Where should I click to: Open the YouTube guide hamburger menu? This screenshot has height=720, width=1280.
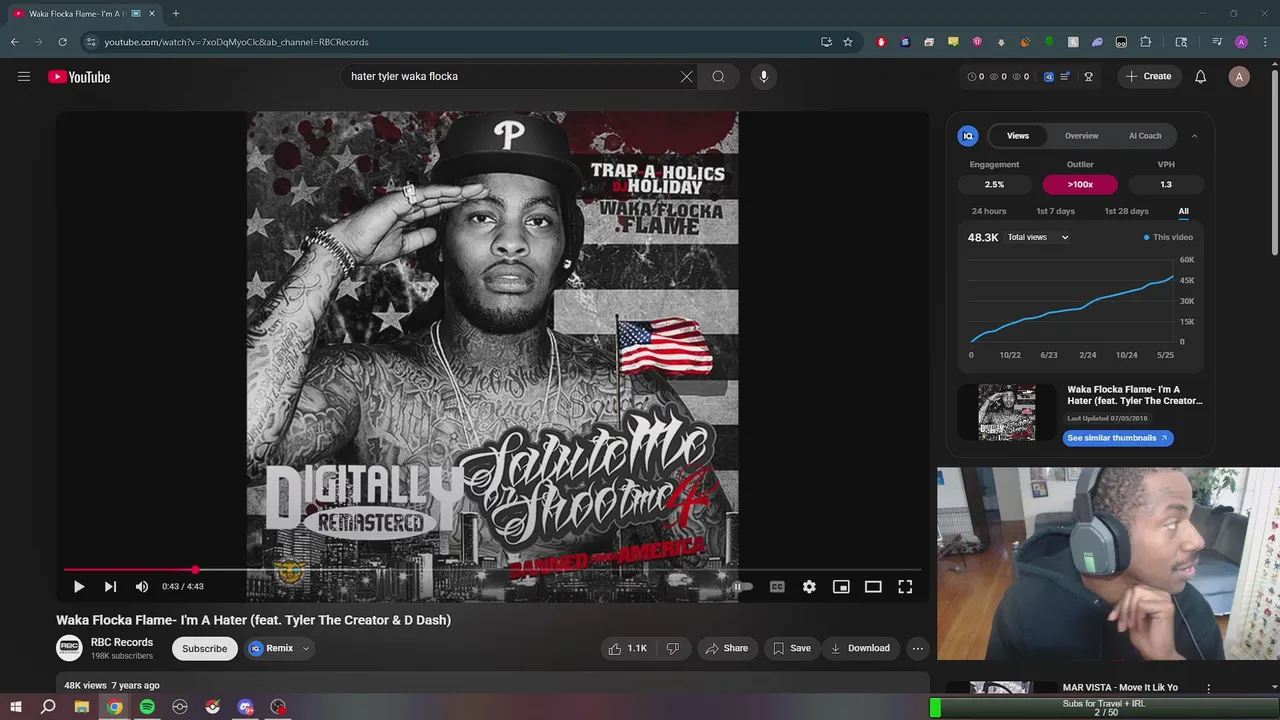tap(24, 77)
